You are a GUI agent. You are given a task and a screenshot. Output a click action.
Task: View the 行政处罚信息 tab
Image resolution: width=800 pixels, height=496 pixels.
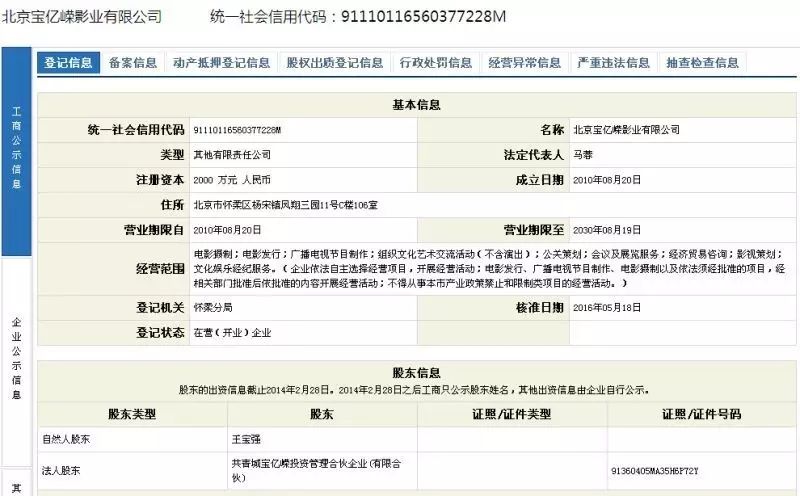[x=436, y=63]
